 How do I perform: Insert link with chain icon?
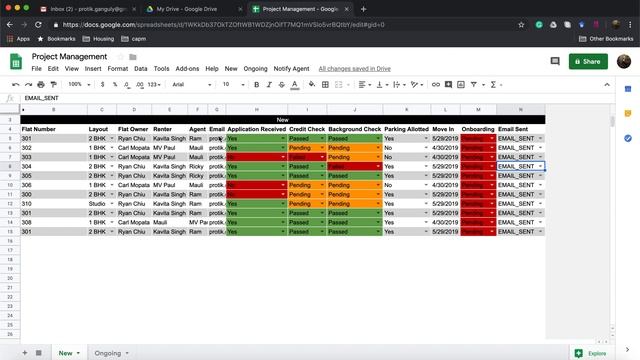(x=436, y=84)
